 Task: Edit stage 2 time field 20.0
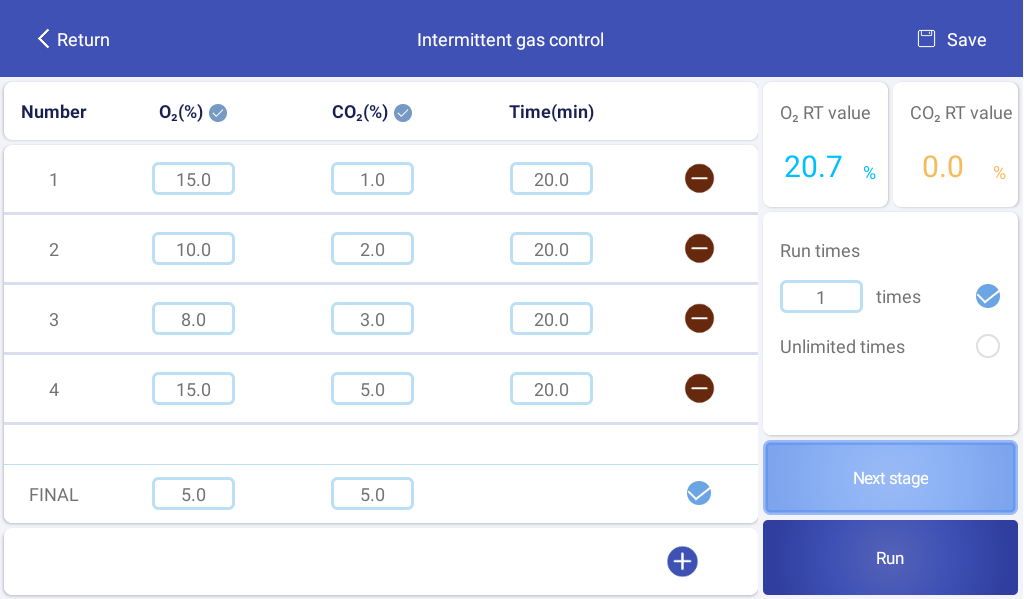(551, 250)
